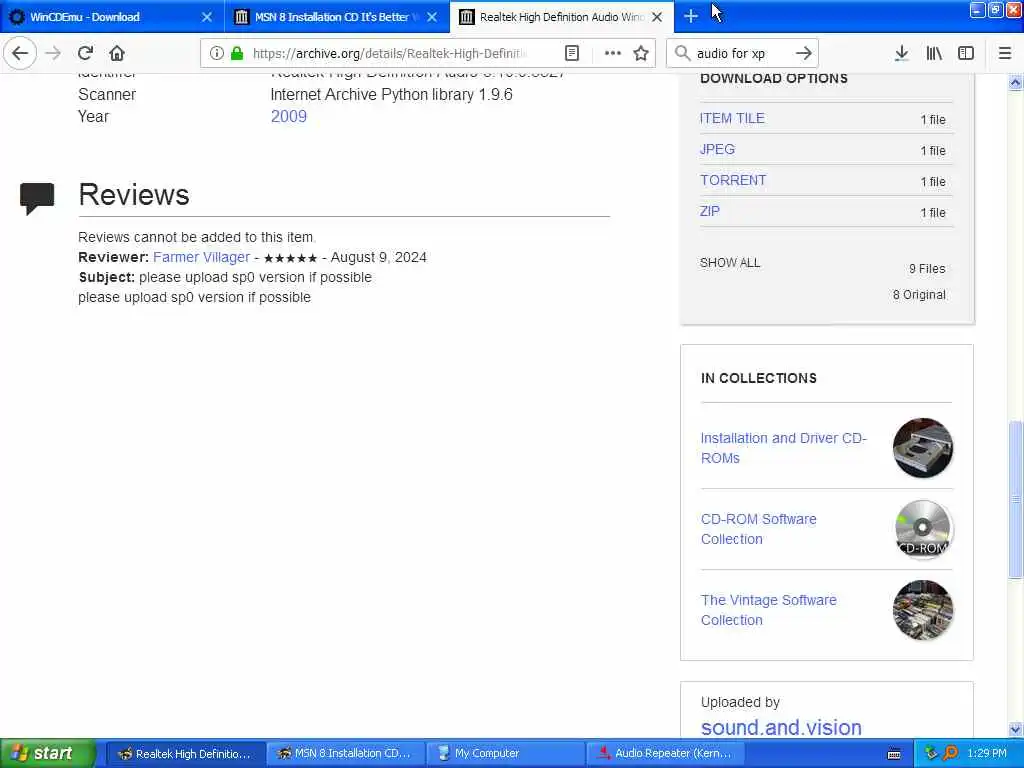Click the forward navigation arrow
This screenshot has height=768, width=1024.
53,53
